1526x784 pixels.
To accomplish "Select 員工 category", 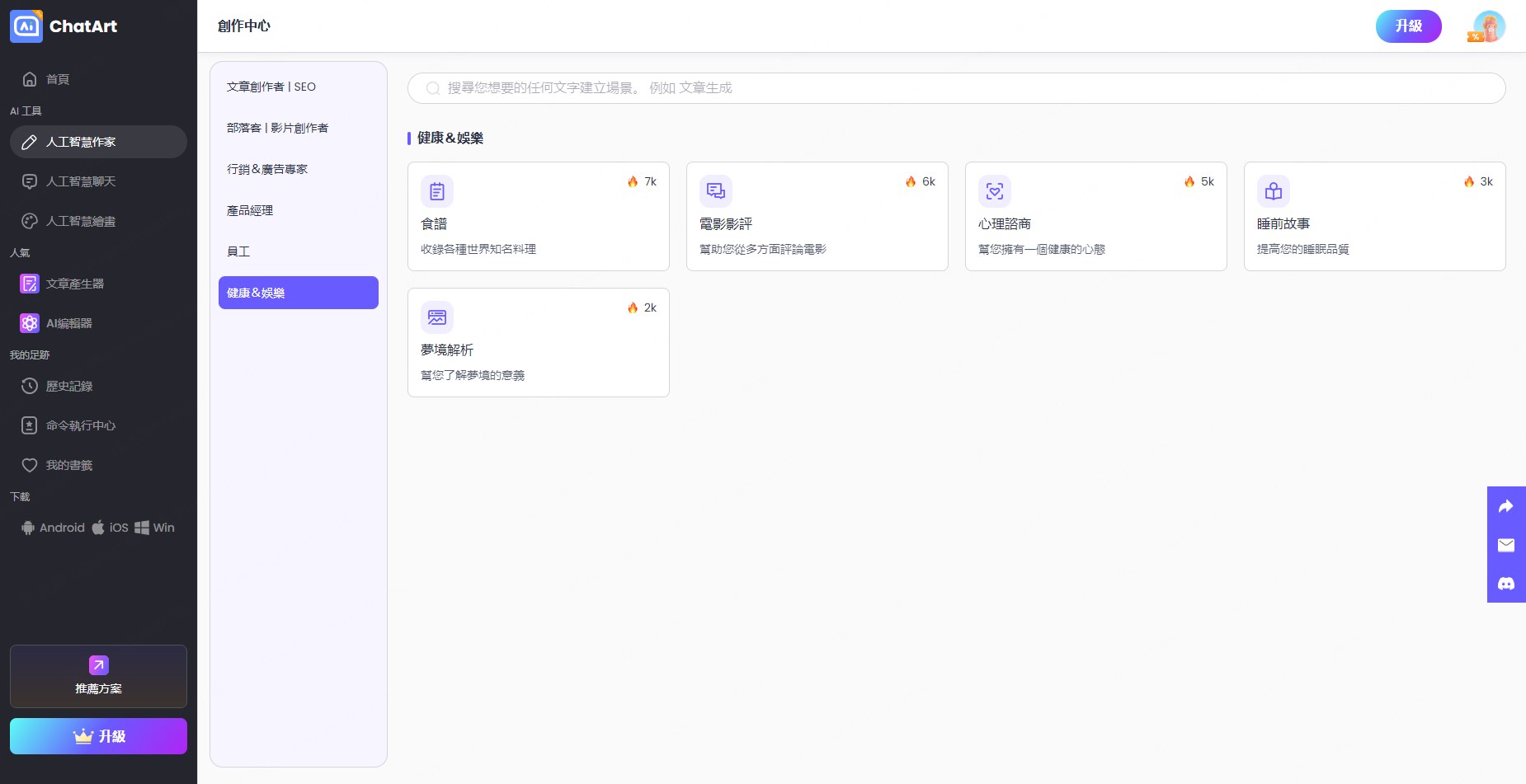I will click(299, 251).
